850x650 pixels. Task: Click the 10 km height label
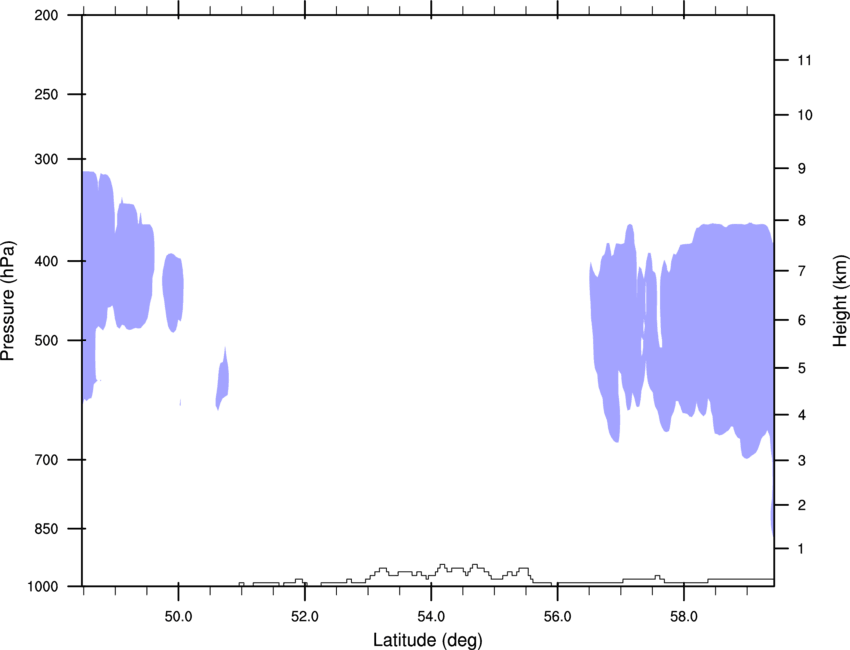pyautogui.click(x=805, y=115)
